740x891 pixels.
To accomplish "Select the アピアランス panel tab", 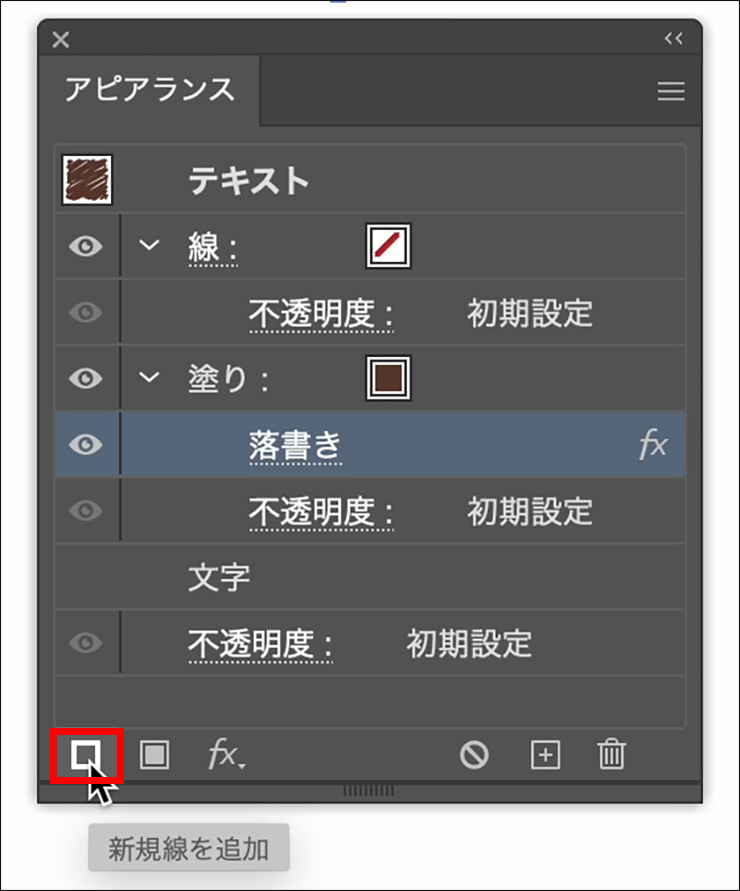I will coord(150,90).
